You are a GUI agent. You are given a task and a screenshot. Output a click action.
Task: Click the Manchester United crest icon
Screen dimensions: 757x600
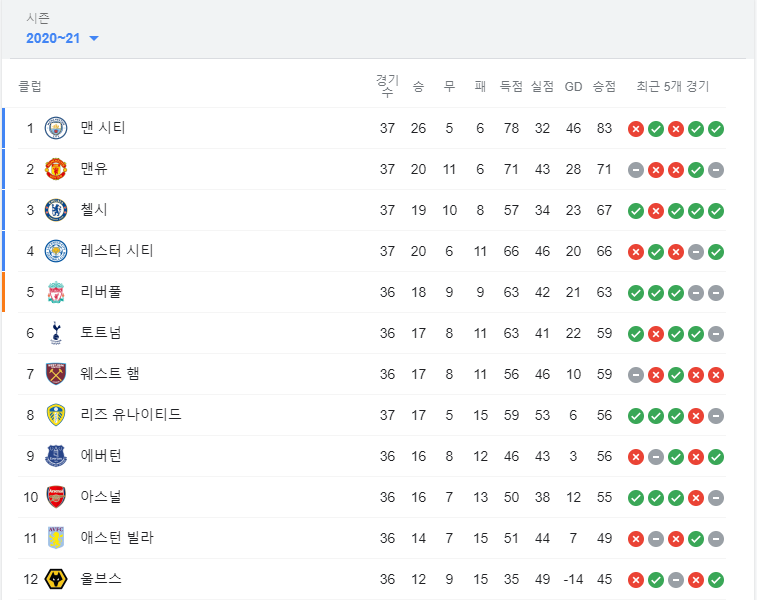(56, 169)
